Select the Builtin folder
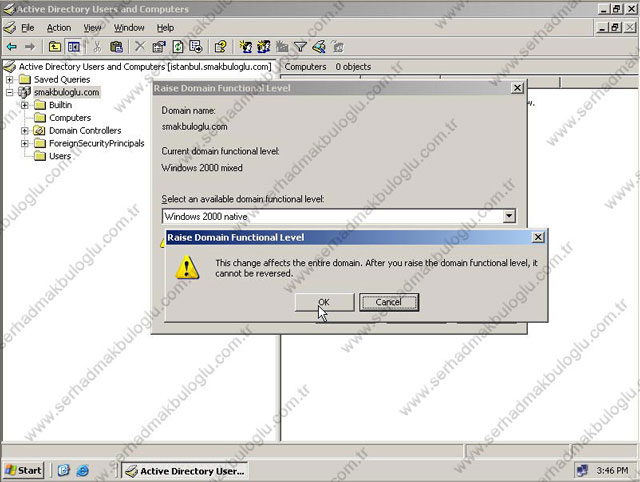This screenshot has height=482, width=640. point(60,105)
